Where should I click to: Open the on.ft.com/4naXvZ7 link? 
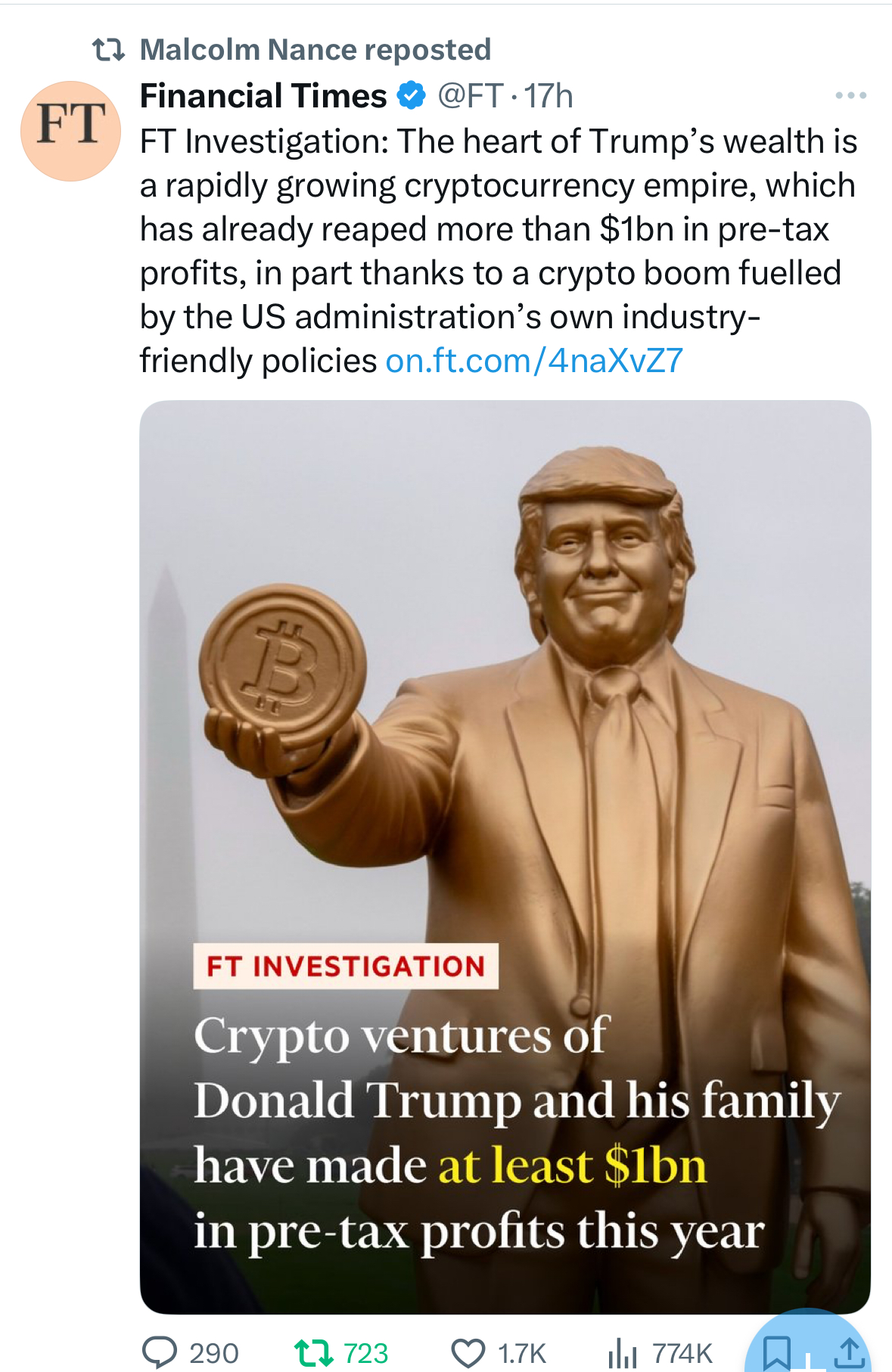coord(534,361)
